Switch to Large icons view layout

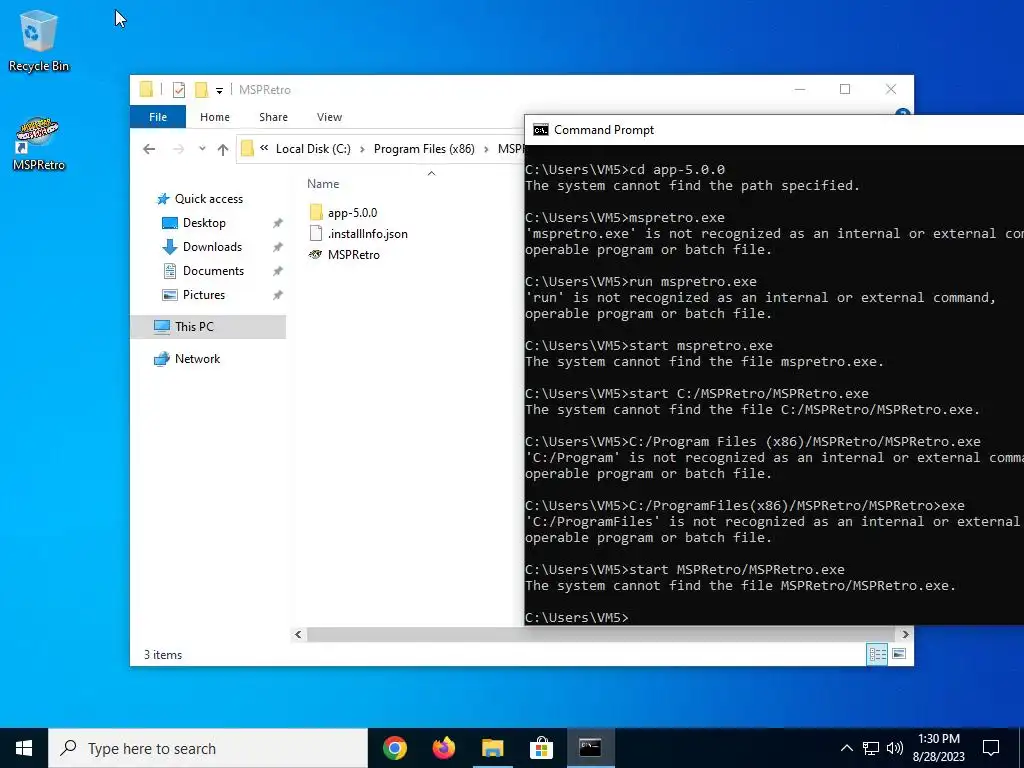pos(899,654)
